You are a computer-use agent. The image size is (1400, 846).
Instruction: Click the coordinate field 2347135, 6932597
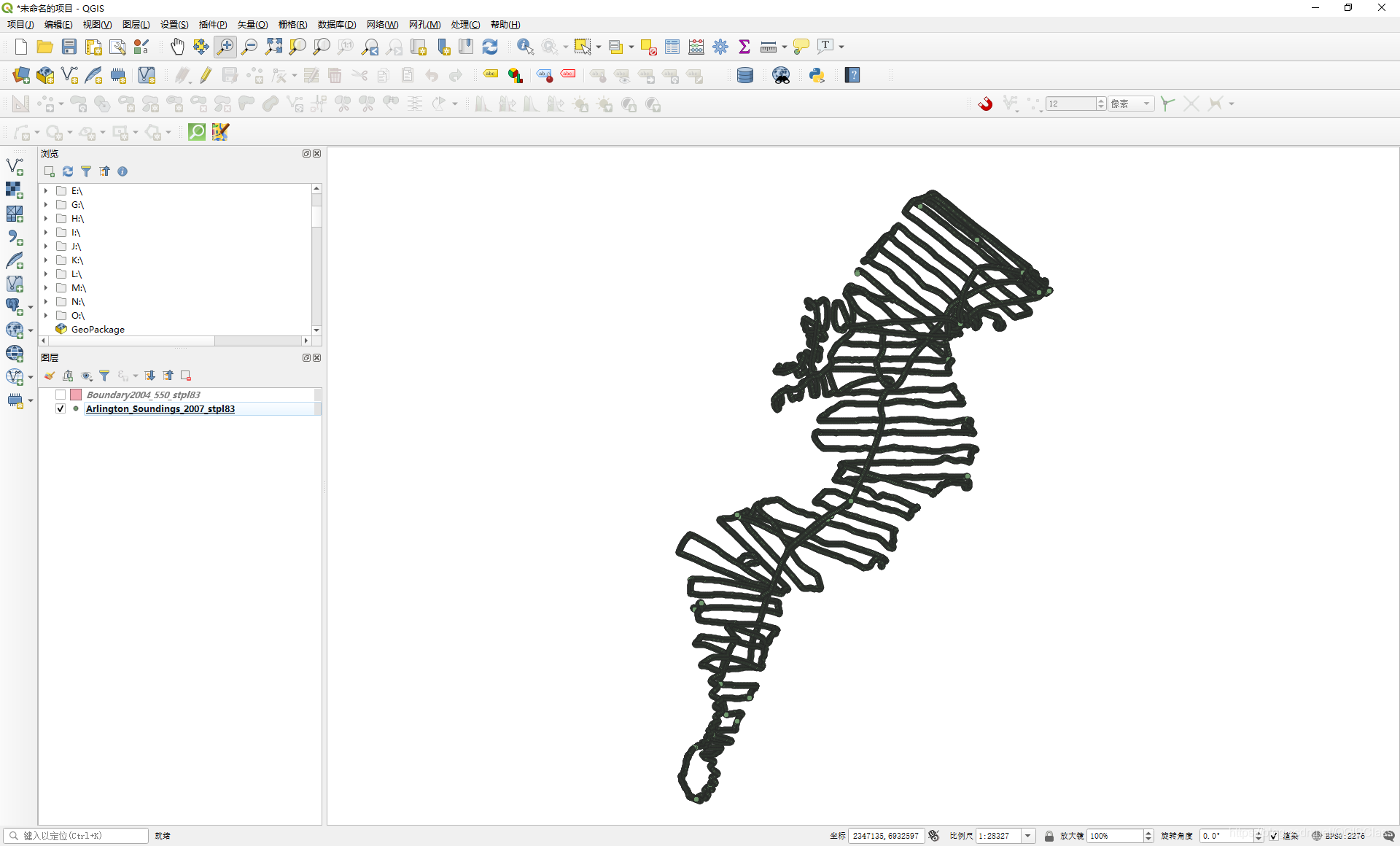pyautogui.click(x=887, y=836)
